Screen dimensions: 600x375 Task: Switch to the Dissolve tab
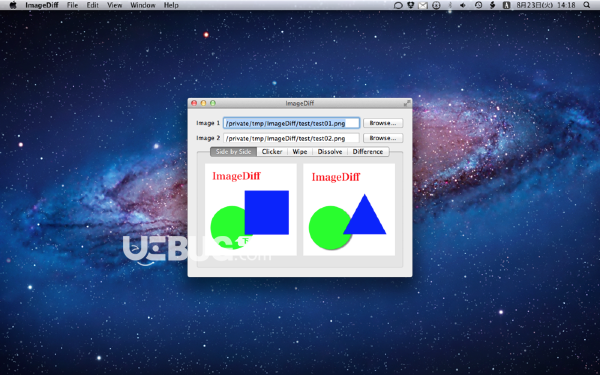(x=330, y=152)
